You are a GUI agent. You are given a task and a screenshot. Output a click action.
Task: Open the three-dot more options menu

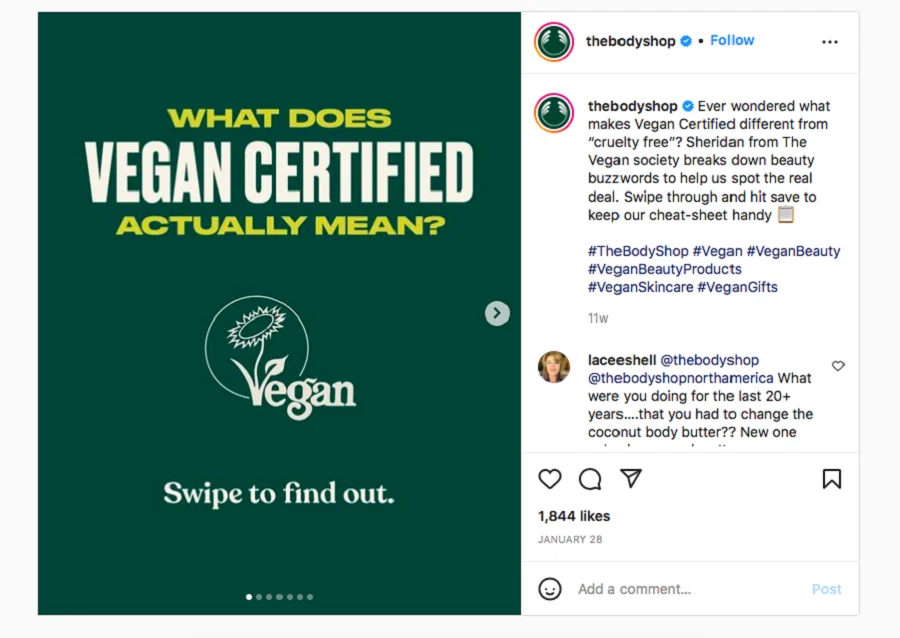pos(830,42)
